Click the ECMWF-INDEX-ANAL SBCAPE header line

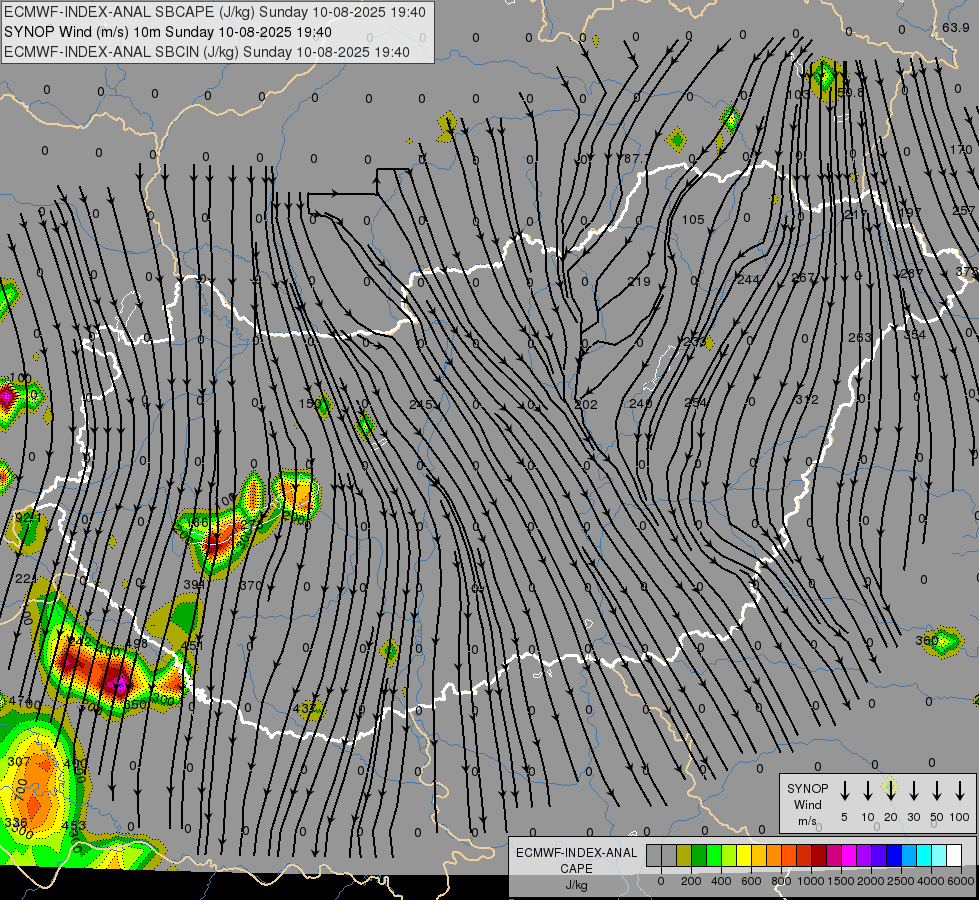tap(215, 12)
